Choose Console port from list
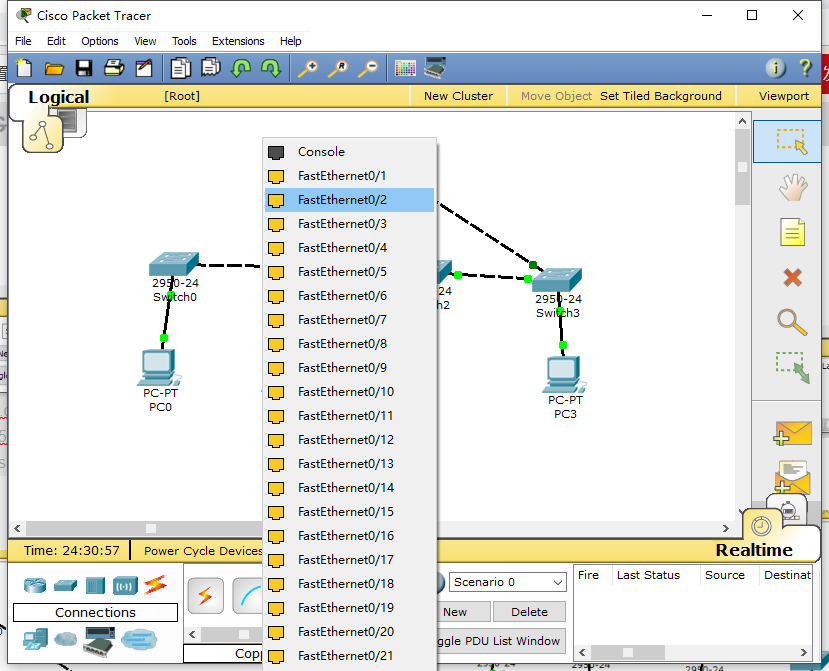This screenshot has height=671, width=829. click(x=349, y=152)
